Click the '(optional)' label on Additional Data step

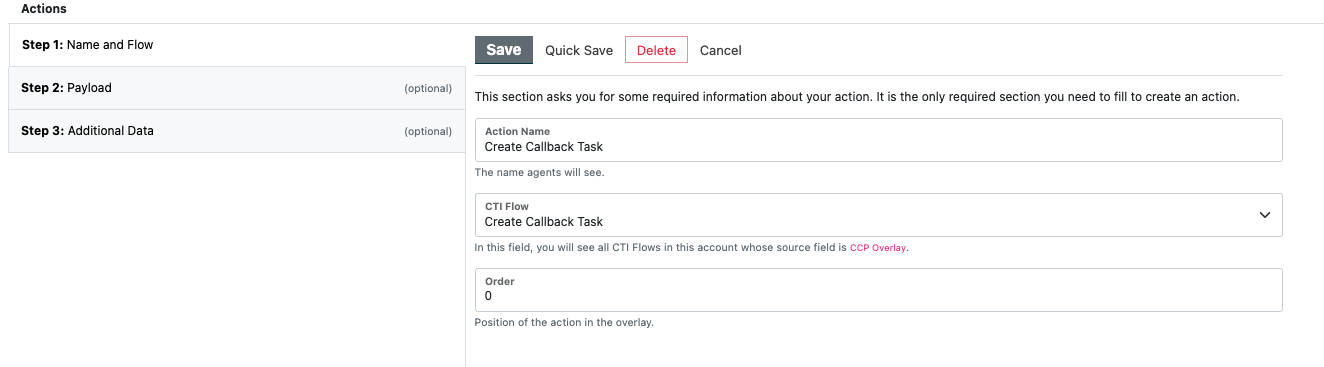(428, 131)
